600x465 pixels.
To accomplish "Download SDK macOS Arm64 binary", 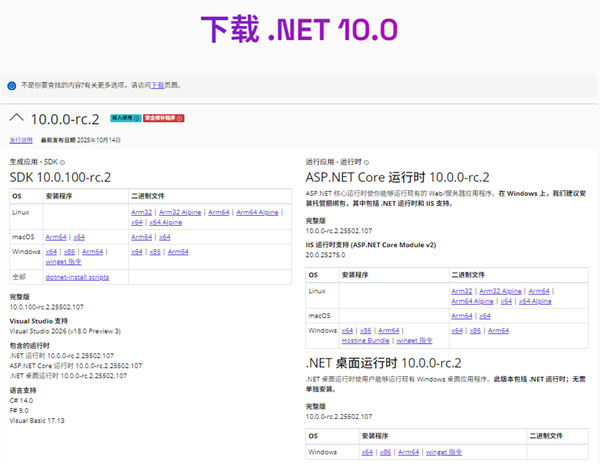I will (x=142, y=237).
